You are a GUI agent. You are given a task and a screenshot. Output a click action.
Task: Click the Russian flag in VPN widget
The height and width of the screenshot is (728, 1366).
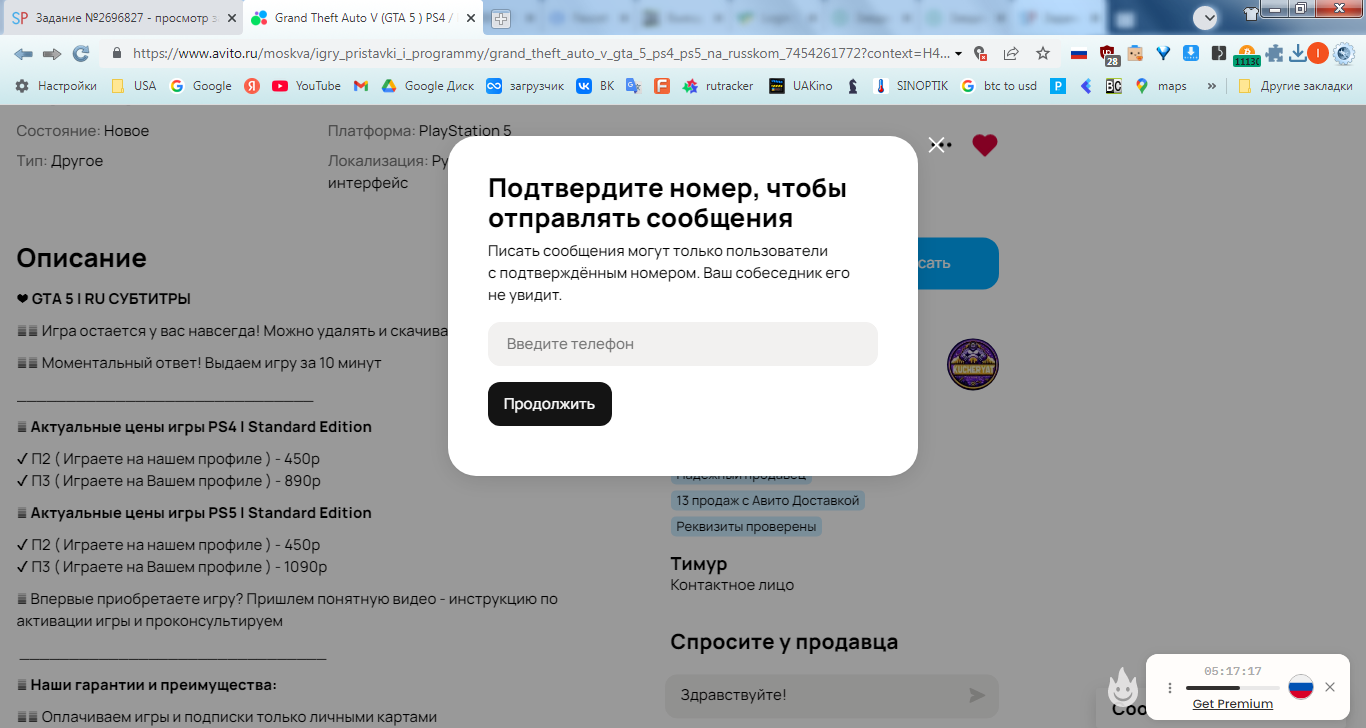[x=1300, y=687]
